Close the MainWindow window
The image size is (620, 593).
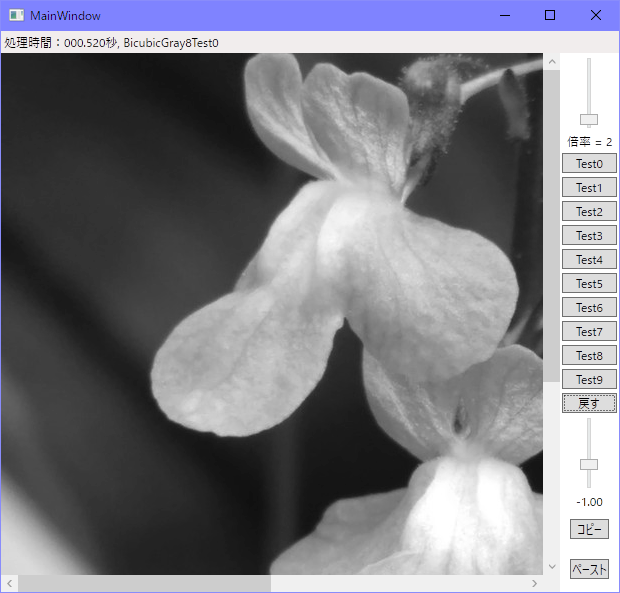coord(595,15)
